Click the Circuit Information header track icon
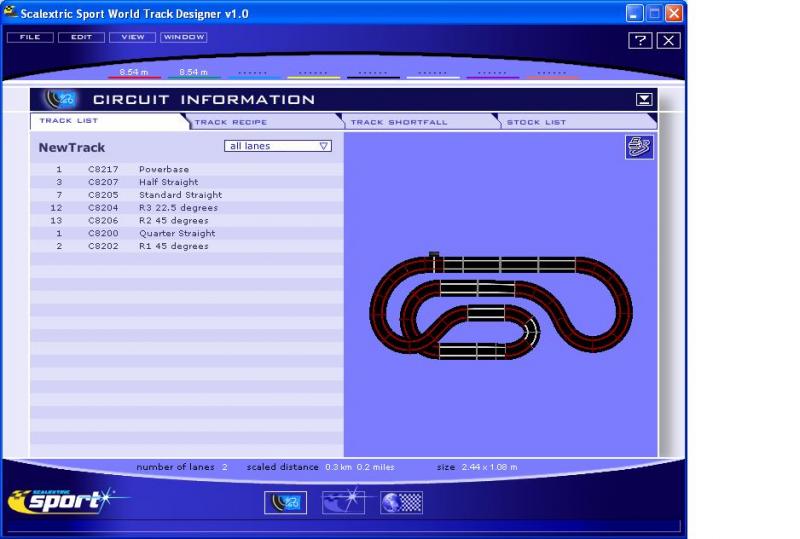This screenshot has width=800, height=539. coord(61,99)
